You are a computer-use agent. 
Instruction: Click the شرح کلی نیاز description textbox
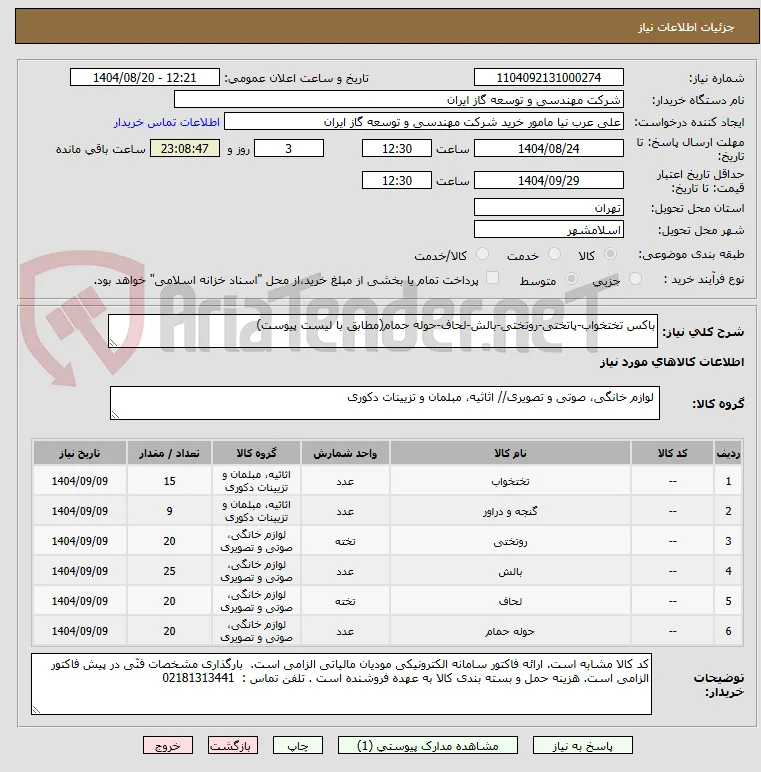coord(383,331)
